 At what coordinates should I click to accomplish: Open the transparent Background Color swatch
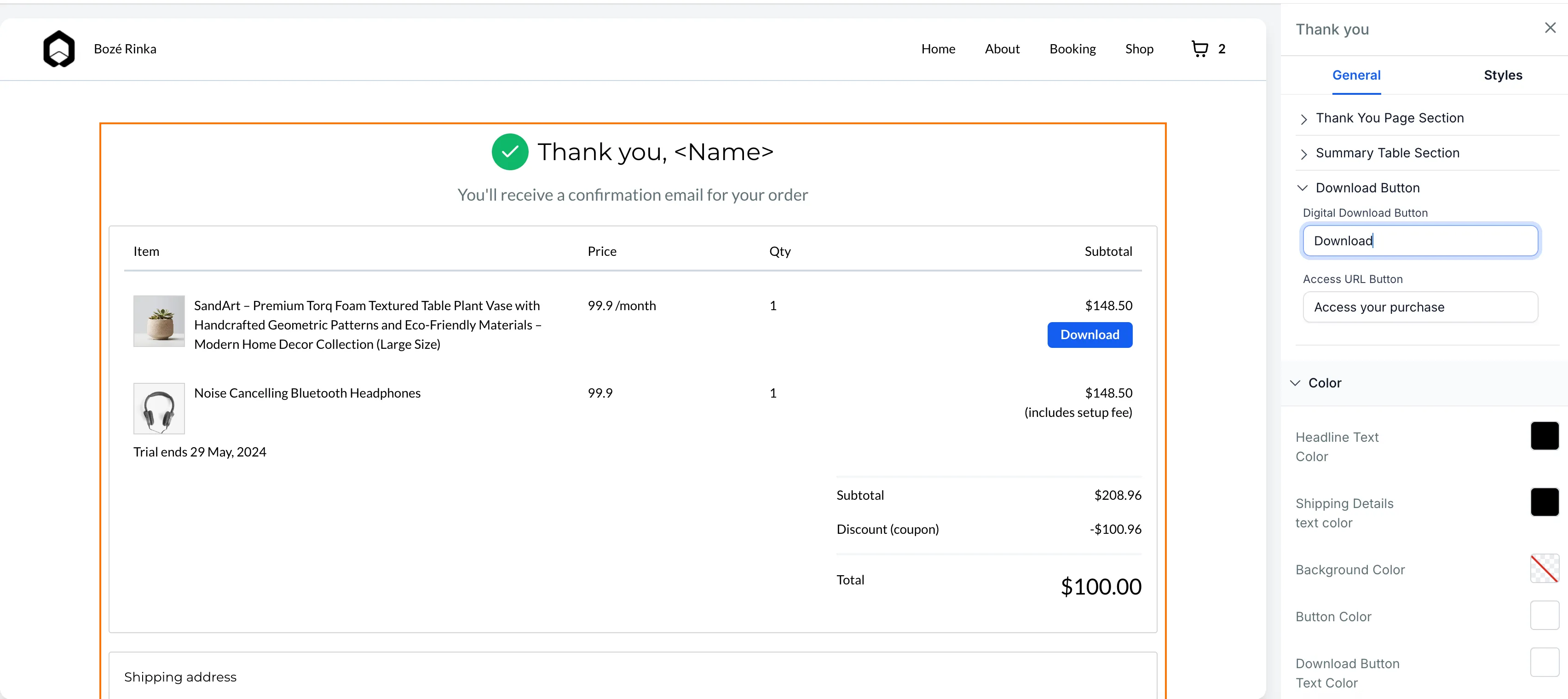click(x=1544, y=569)
